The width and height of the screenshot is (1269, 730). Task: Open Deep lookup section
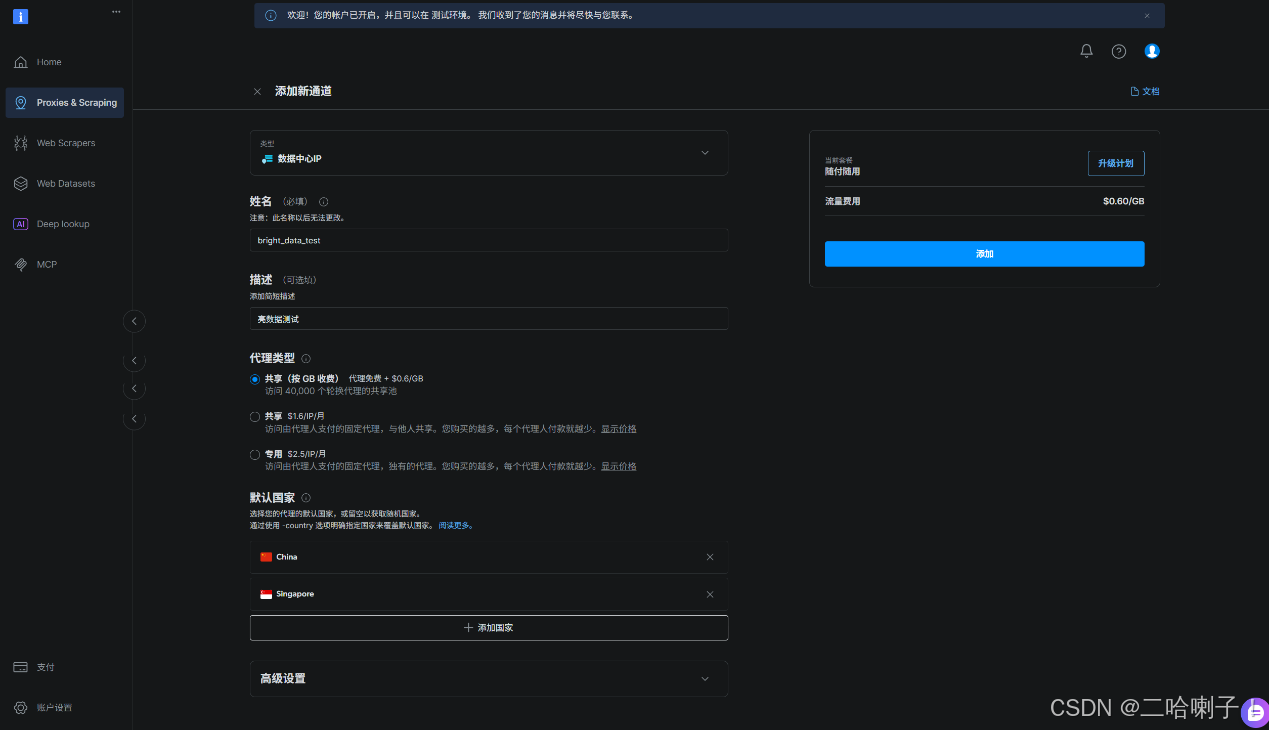pyautogui.click(x=66, y=224)
